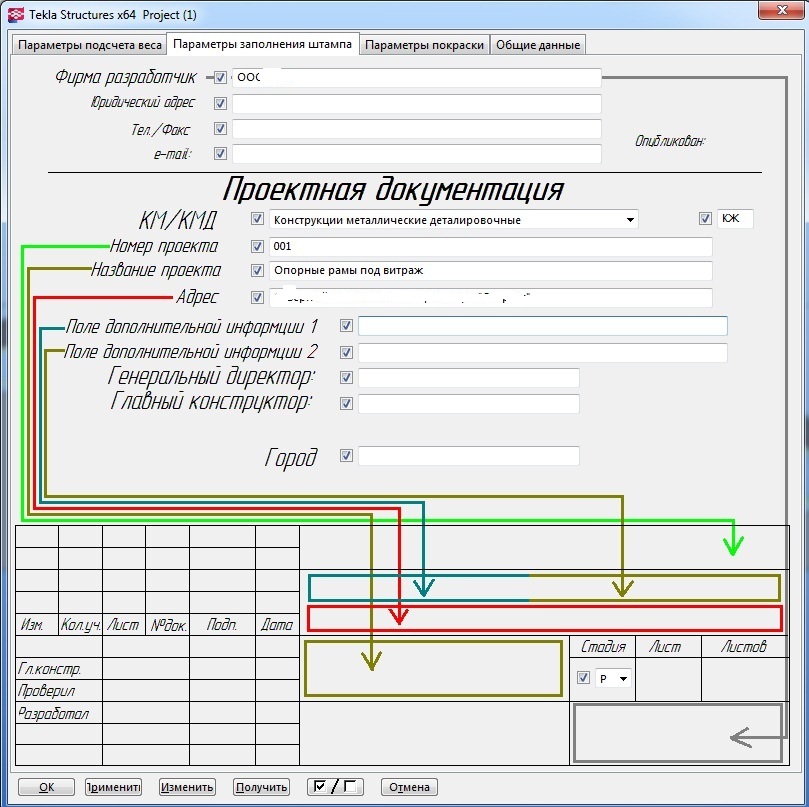The height and width of the screenshot is (807, 809).
Task: Click the OK button
Action: [46, 787]
